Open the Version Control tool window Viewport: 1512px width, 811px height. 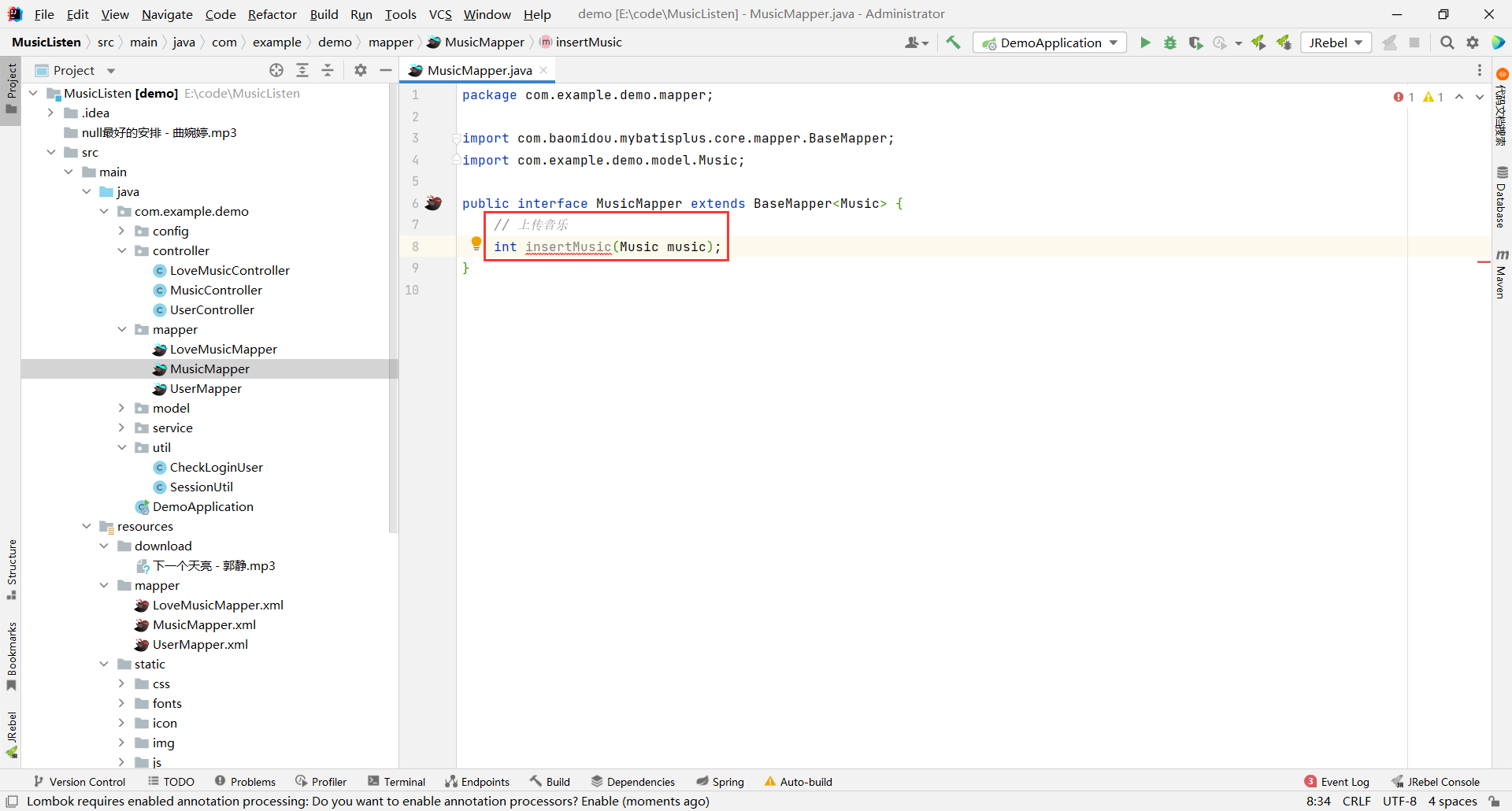(80, 782)
